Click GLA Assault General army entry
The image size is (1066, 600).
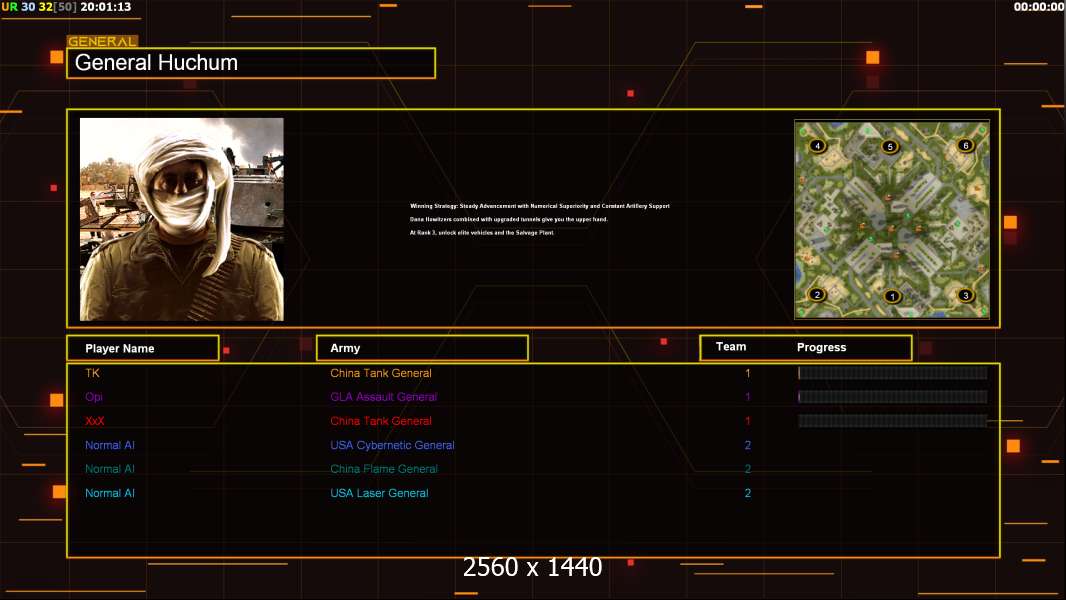click(x=383, y=397)
